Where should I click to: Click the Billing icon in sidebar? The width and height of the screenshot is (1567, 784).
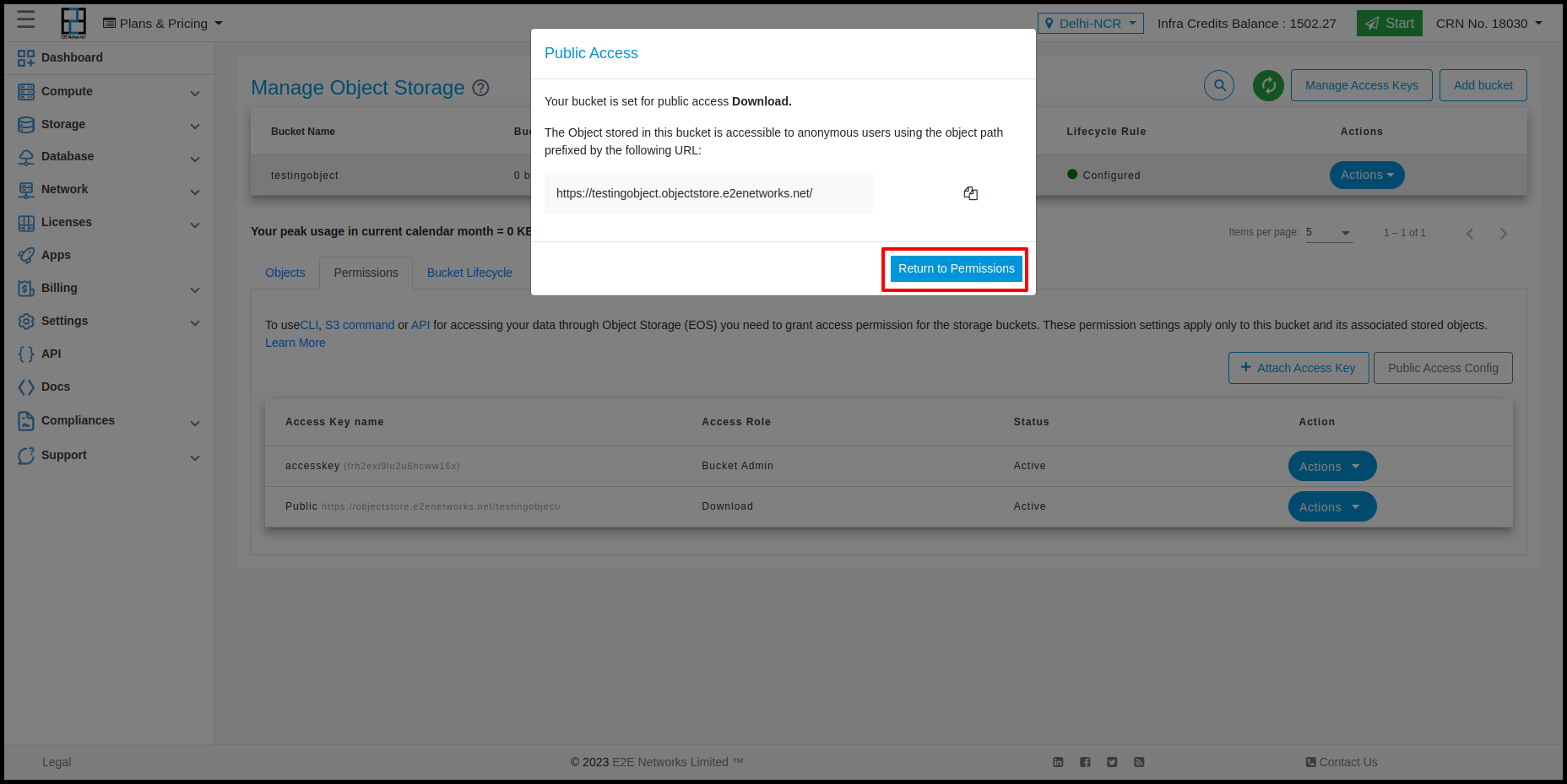(x=26, y=289)
